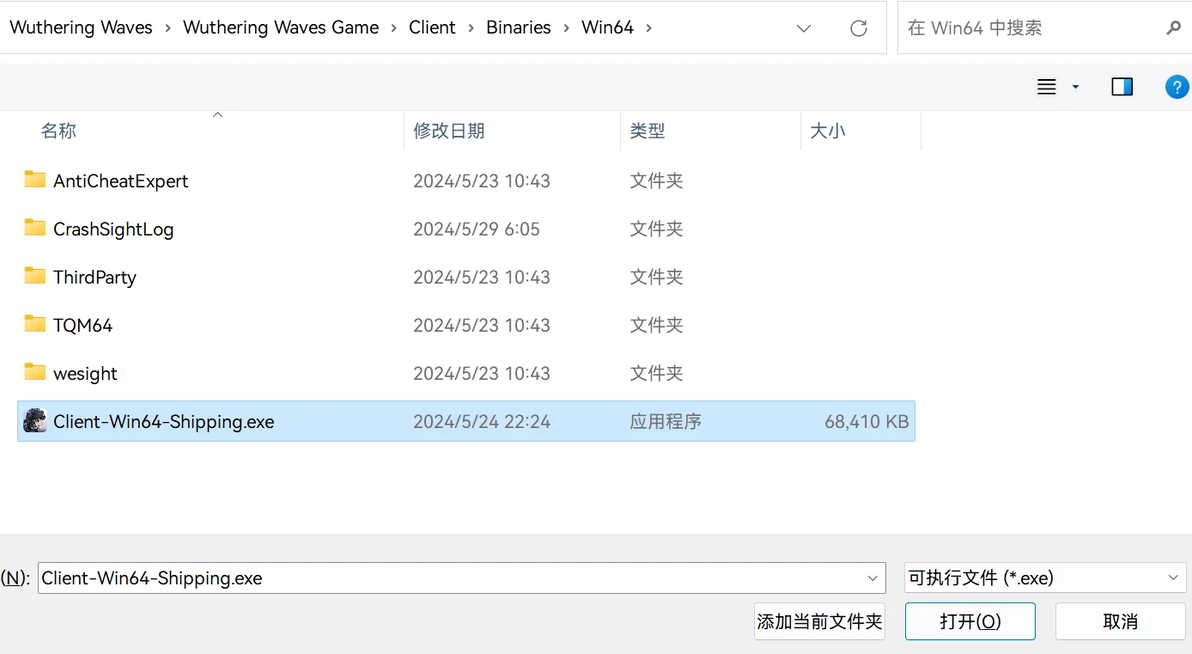Click 文件夹 type cell in CrashSightLog row

point(656,229)
